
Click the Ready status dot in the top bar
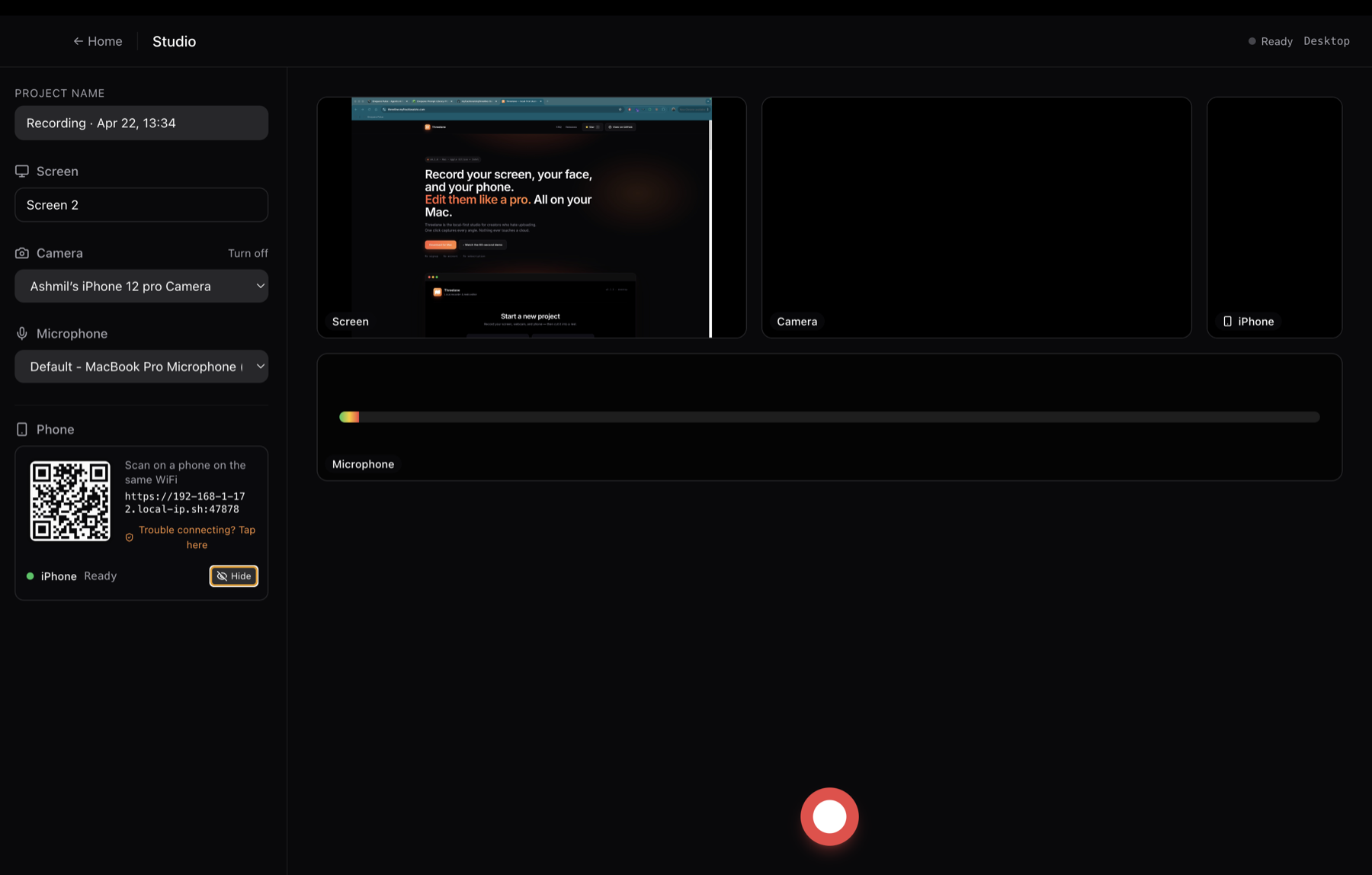click(1251, 40)
